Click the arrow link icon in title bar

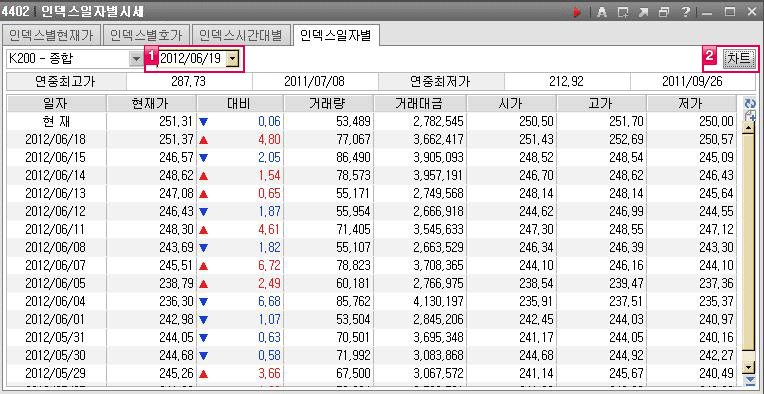(643, 13)
